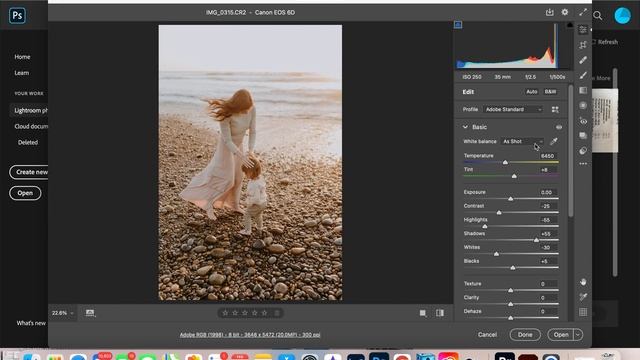
Task: Click the Auto edit button
Action: click(x=531, y=92)
